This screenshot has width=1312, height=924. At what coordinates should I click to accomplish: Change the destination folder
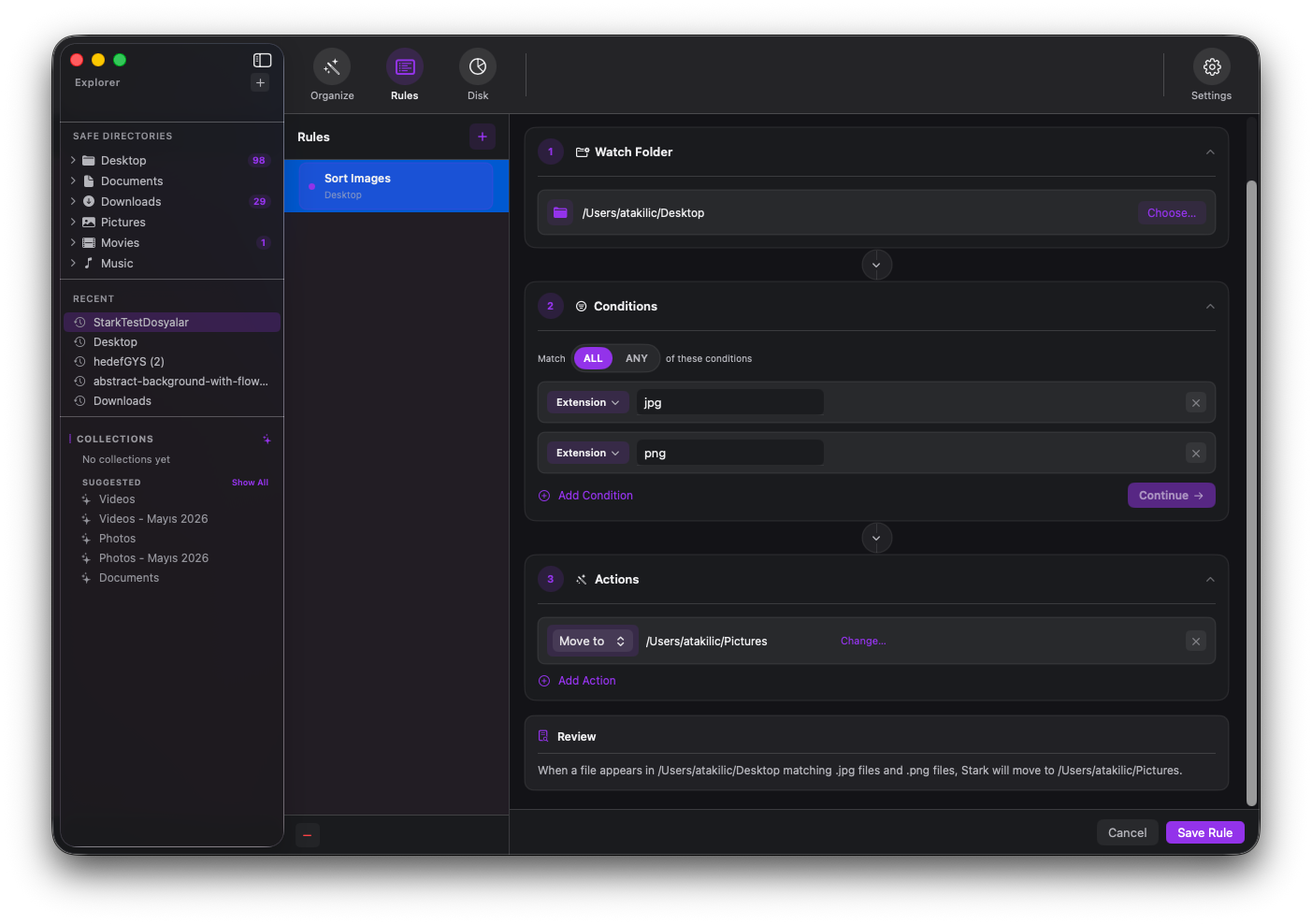point(863,641)
